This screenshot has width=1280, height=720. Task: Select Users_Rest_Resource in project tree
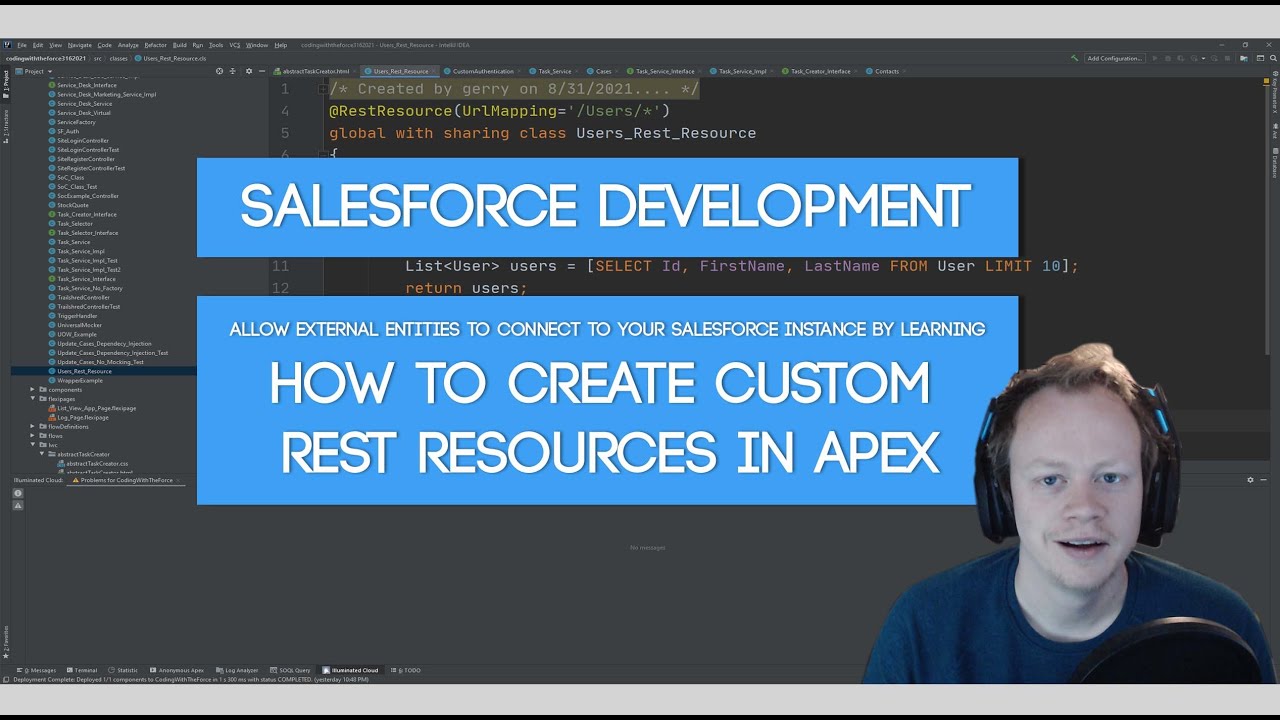point(84,371)
